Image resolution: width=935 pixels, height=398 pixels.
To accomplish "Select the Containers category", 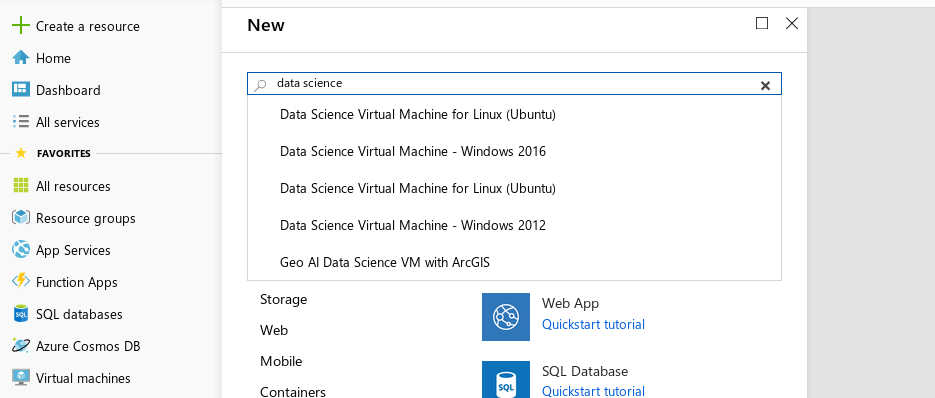I will (293, 392).
